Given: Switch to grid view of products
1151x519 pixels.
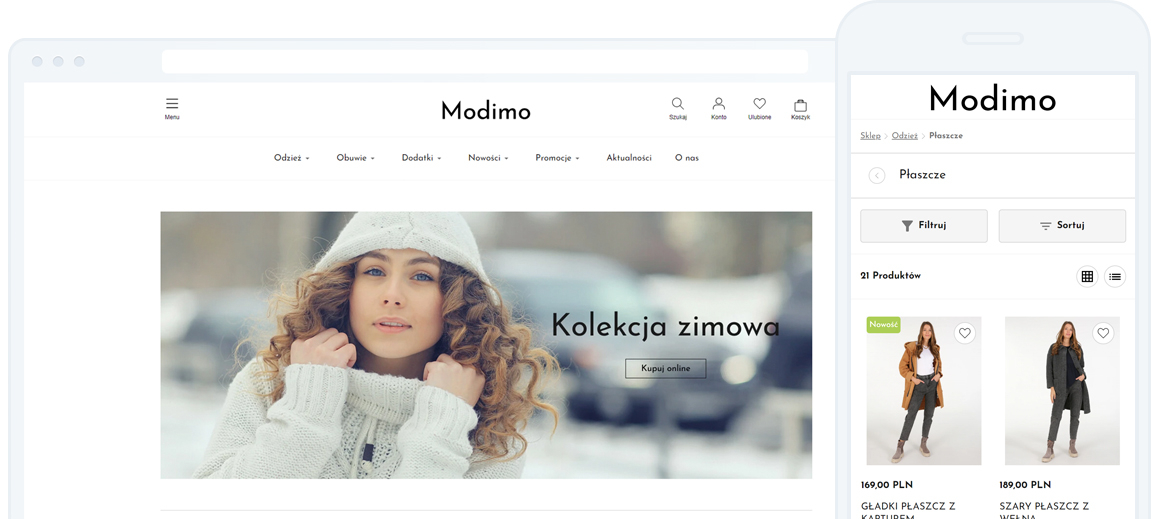Looking at the screenshot, I should tap(1087, 276).
